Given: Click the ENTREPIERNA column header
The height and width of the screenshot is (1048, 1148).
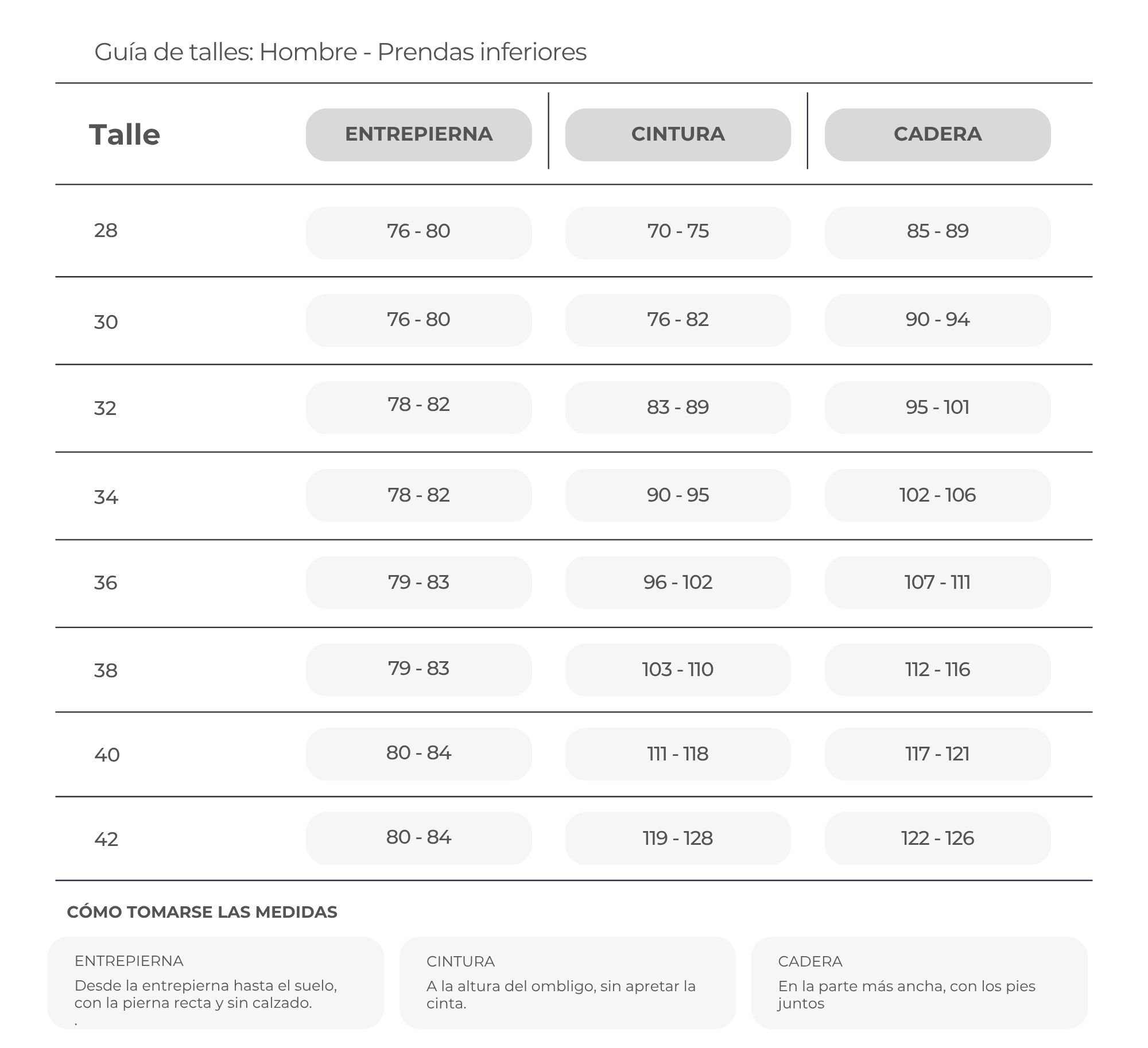Looking at the screenshot, I should tap(418, 134).
